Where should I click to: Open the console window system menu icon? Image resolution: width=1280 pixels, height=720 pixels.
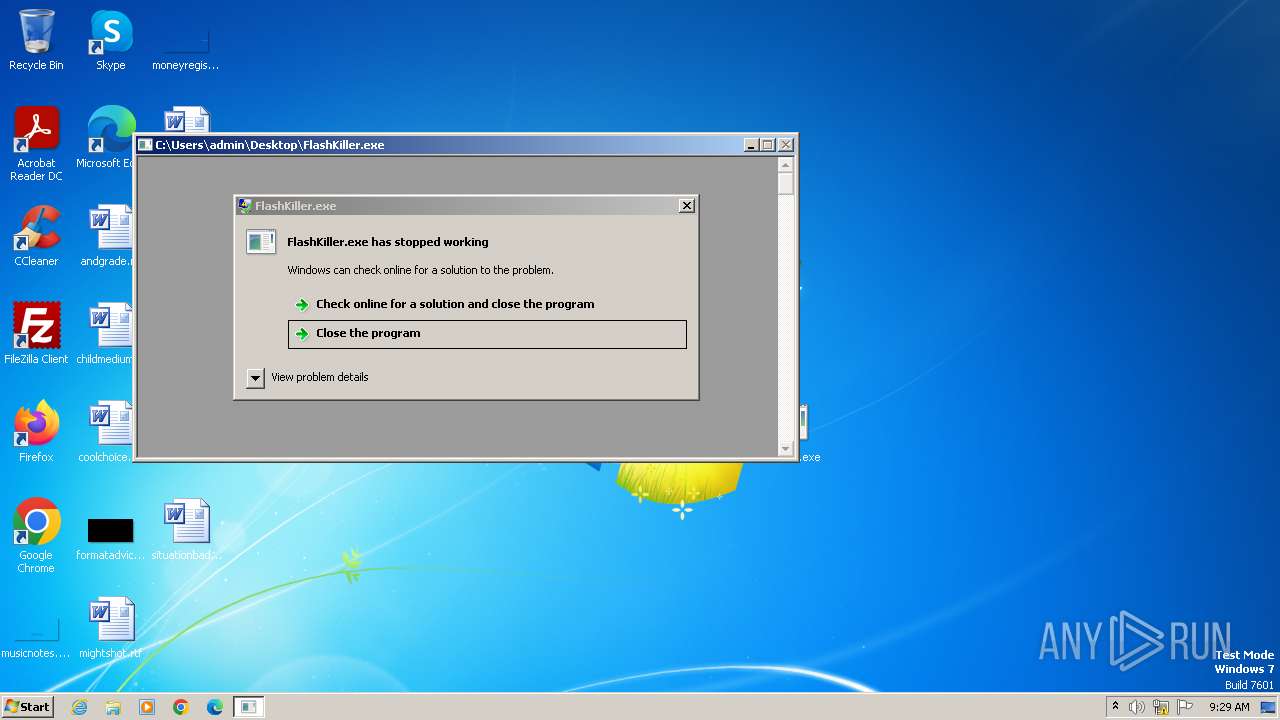[x=145, y=145]
